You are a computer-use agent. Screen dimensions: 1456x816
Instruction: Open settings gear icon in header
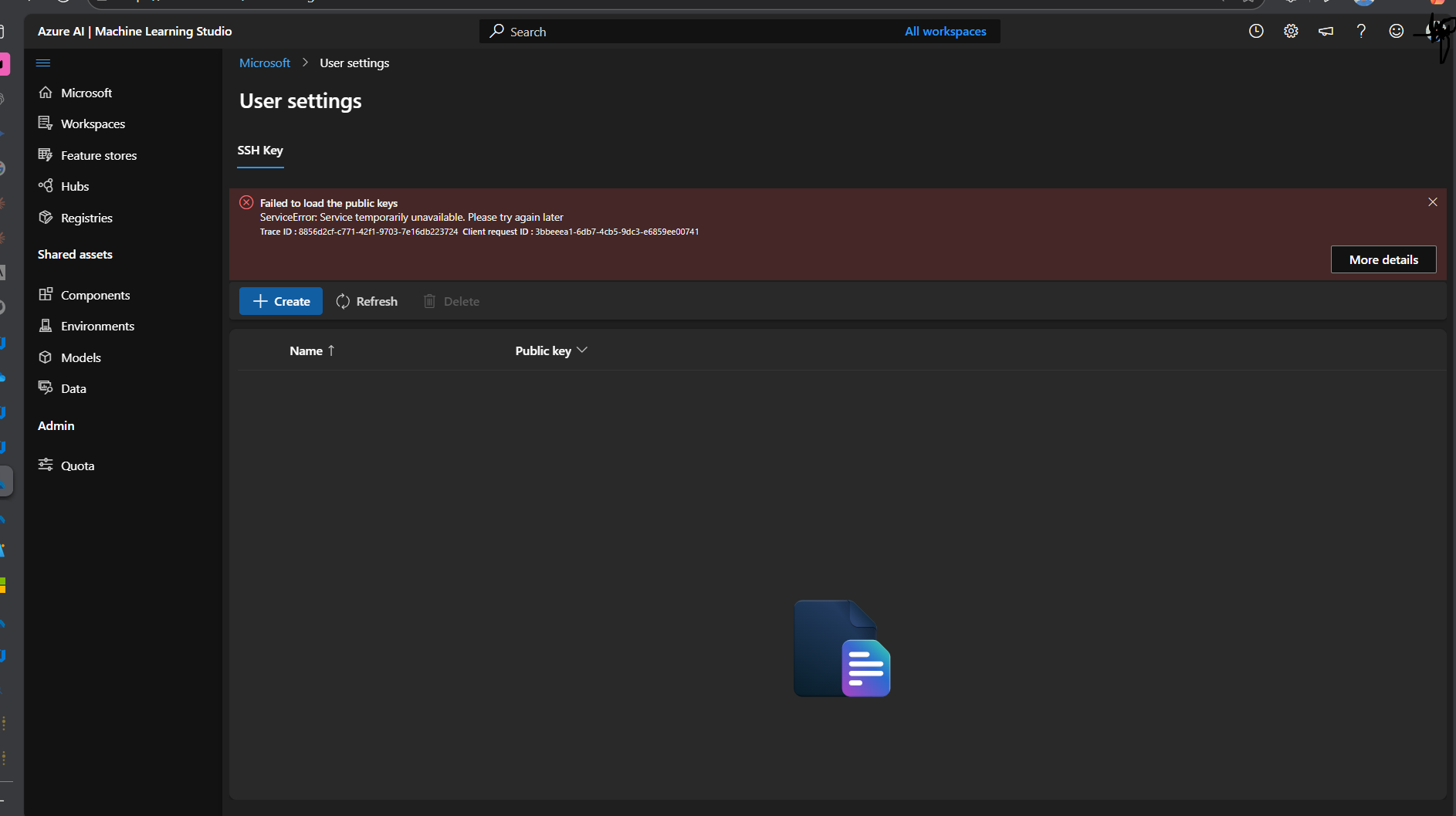tap(1291, 31)
